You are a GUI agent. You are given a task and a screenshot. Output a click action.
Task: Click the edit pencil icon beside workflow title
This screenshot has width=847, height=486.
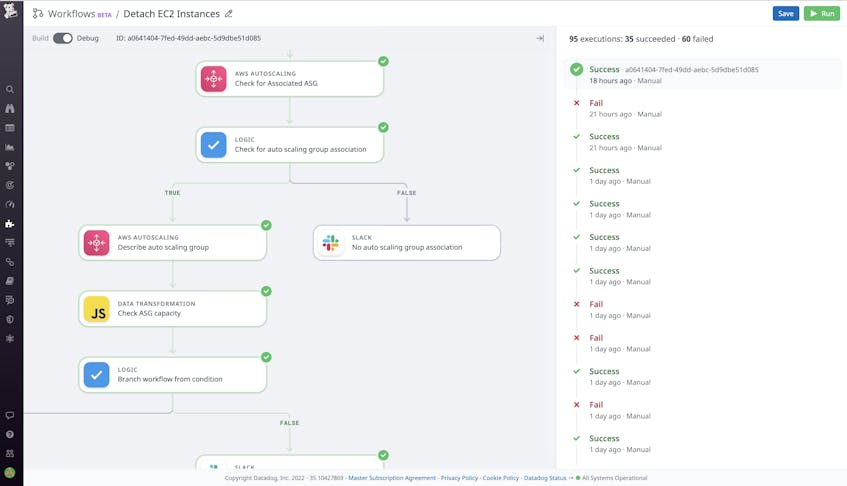[x=228, y=14]
